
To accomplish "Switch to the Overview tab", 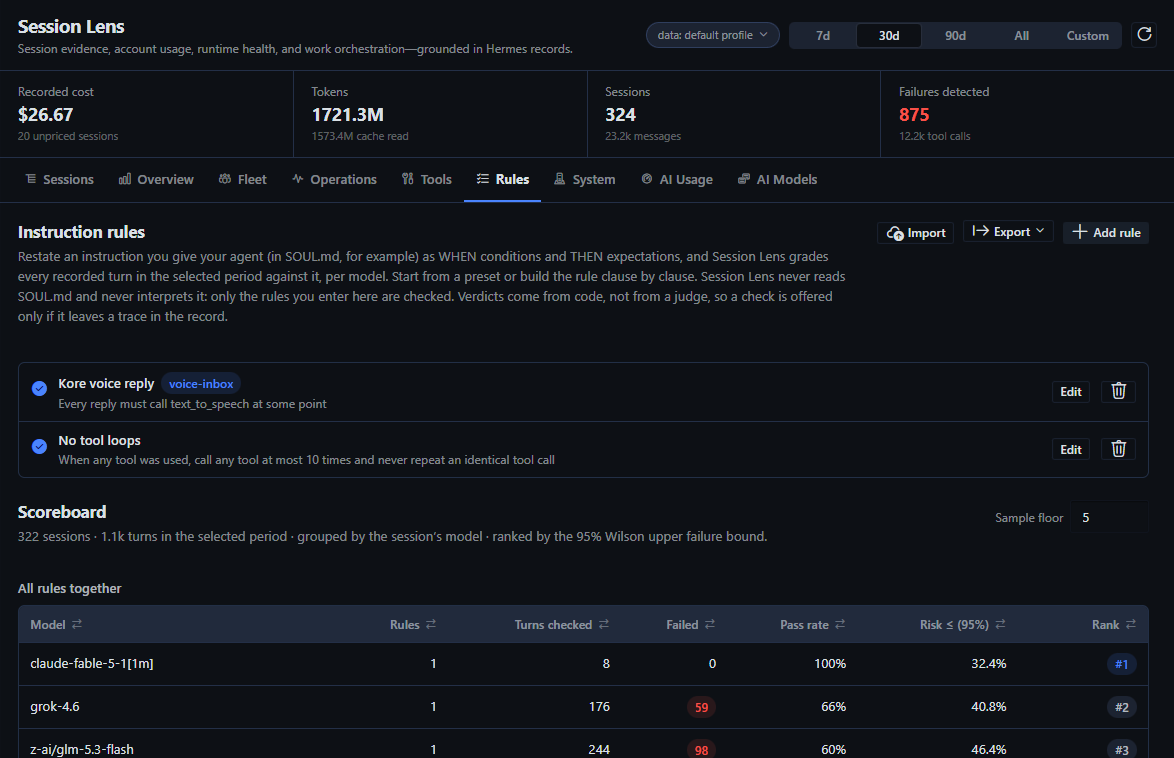I will tap(156, 179).
